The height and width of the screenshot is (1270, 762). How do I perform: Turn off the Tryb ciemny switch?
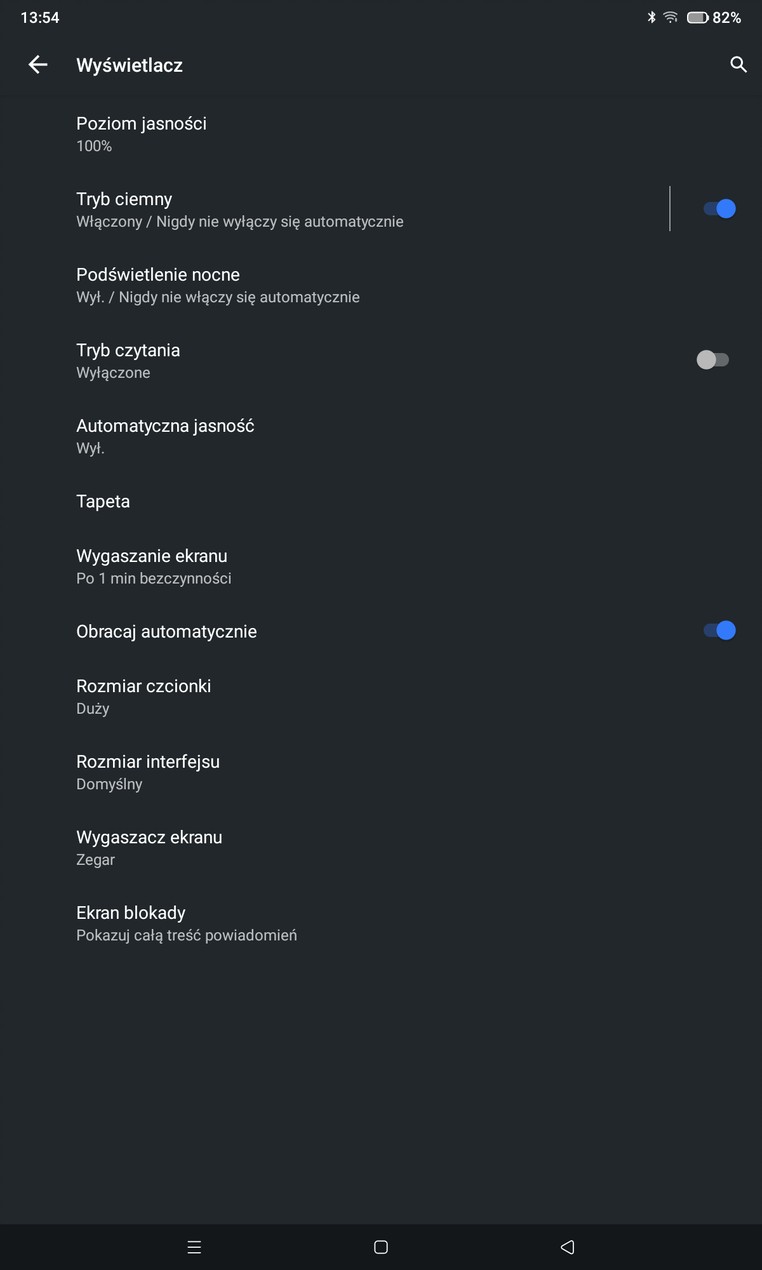tap(719, 208)
